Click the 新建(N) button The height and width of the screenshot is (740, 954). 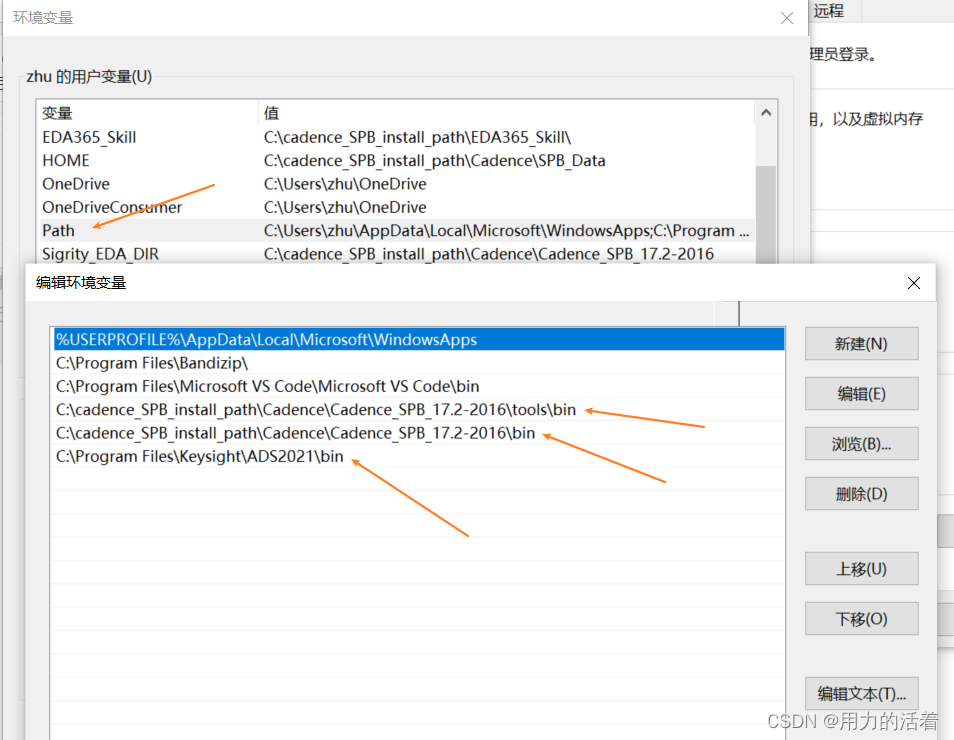coord(861,344)
